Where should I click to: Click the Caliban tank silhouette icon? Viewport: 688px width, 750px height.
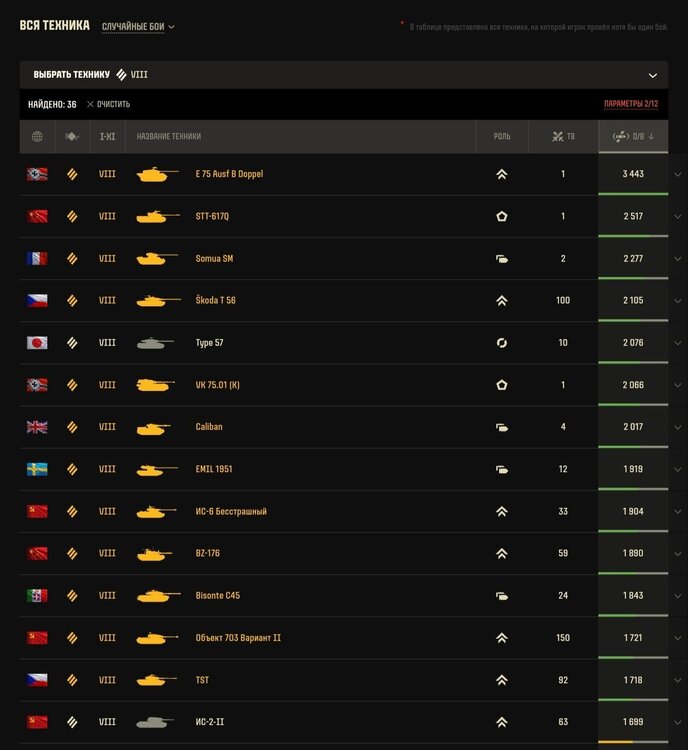tap(154, 428)
